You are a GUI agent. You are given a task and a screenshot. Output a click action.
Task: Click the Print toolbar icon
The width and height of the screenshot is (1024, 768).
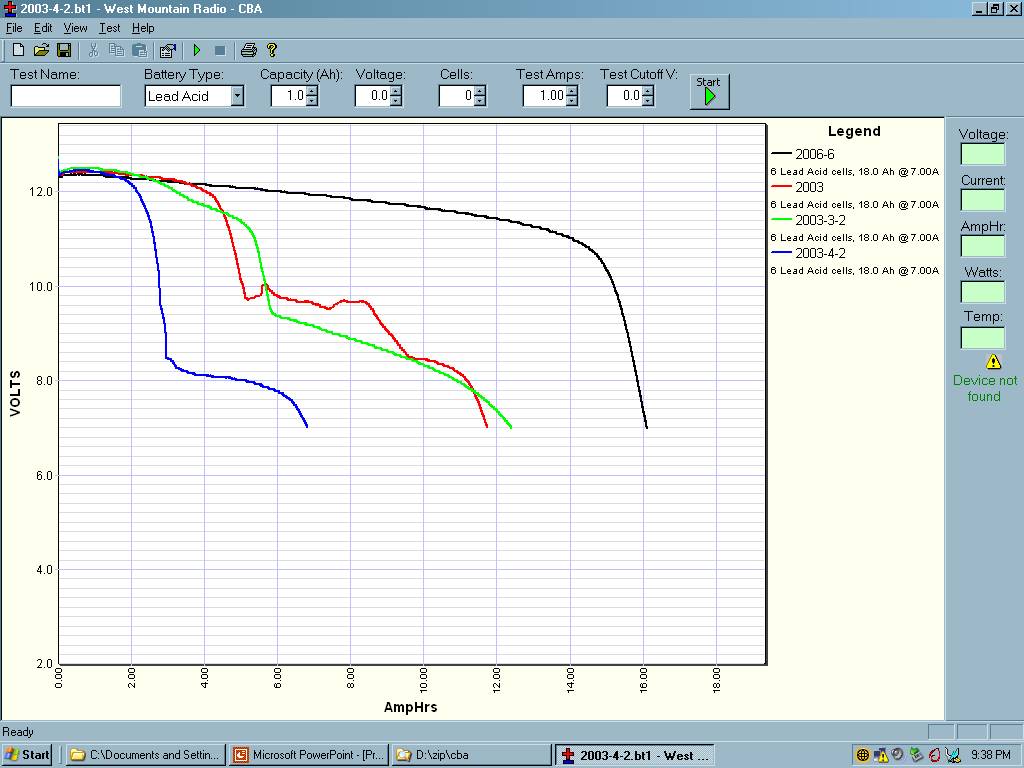pyautogui.click(x=249, y=50)
